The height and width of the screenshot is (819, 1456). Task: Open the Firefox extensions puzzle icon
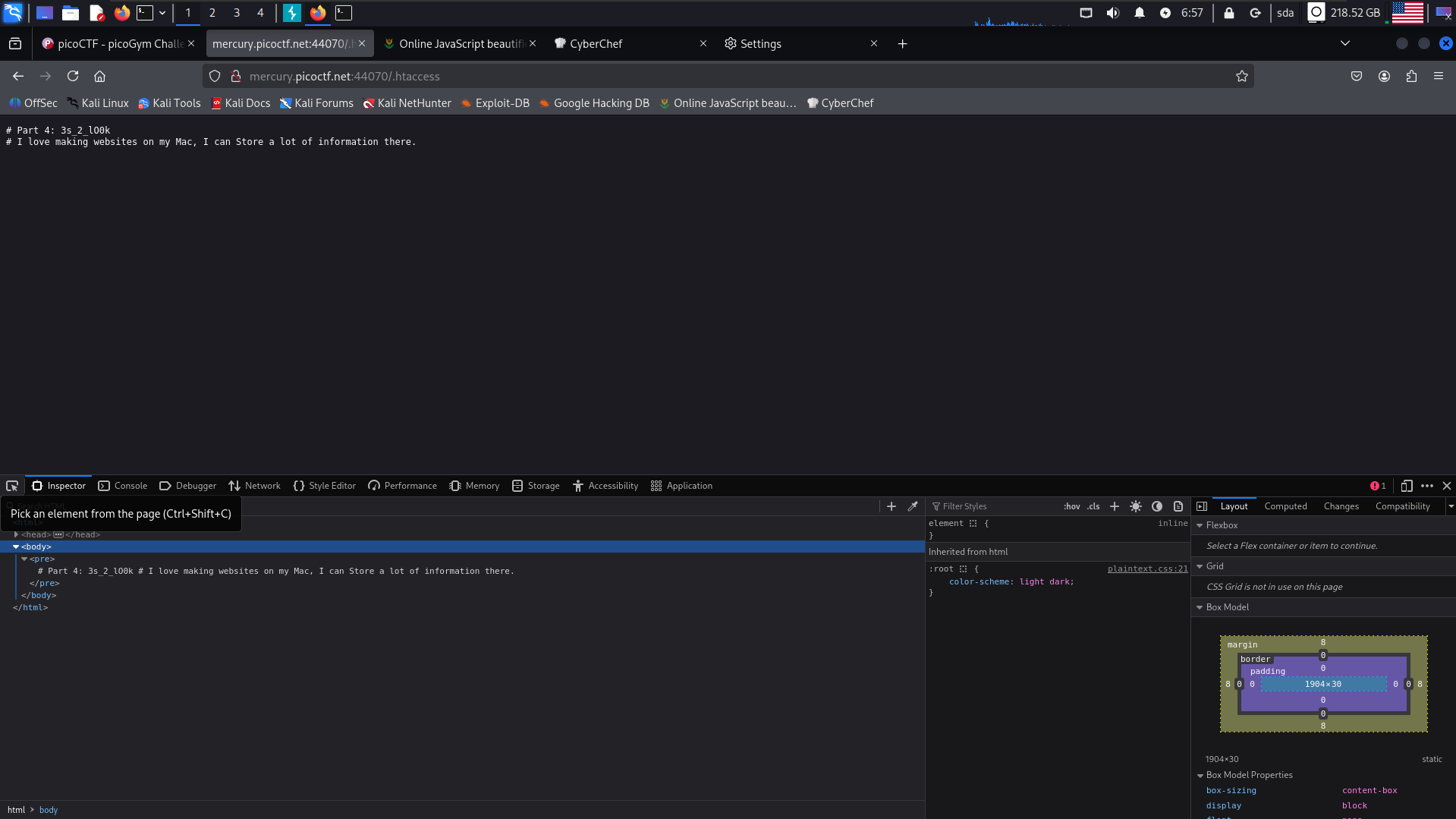coord(1411,76)
